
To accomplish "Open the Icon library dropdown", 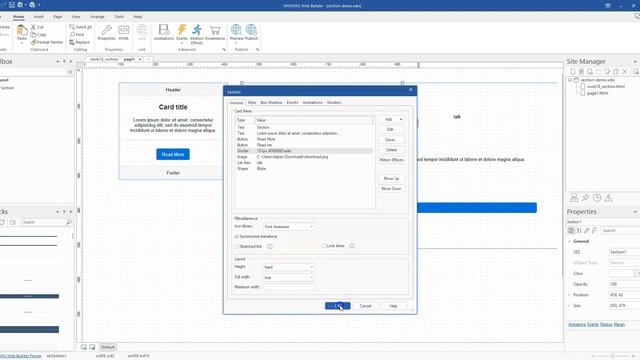I will coord(289,227).
